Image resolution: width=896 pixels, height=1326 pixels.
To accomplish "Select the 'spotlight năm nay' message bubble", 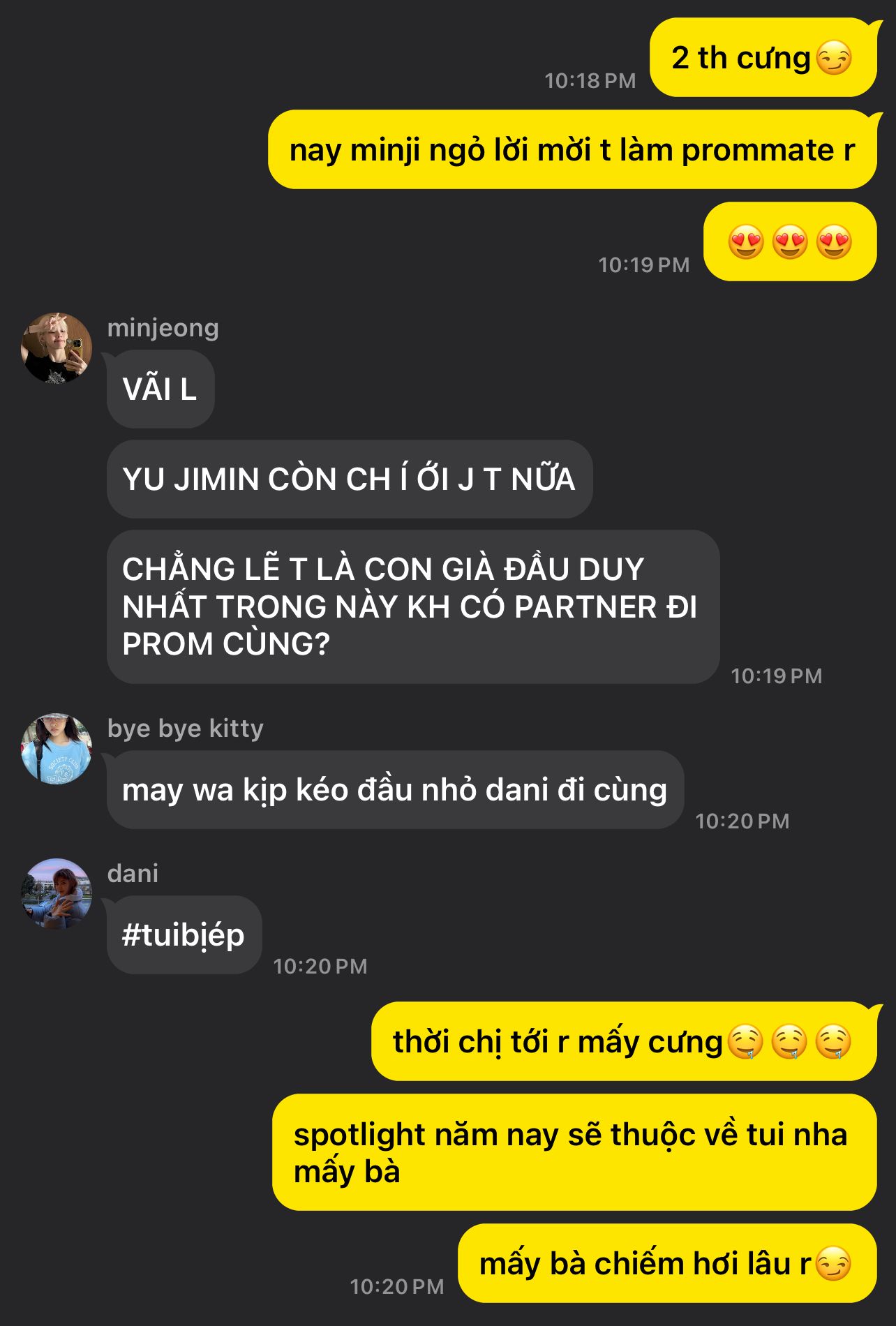I will (x=574, y=1152).
